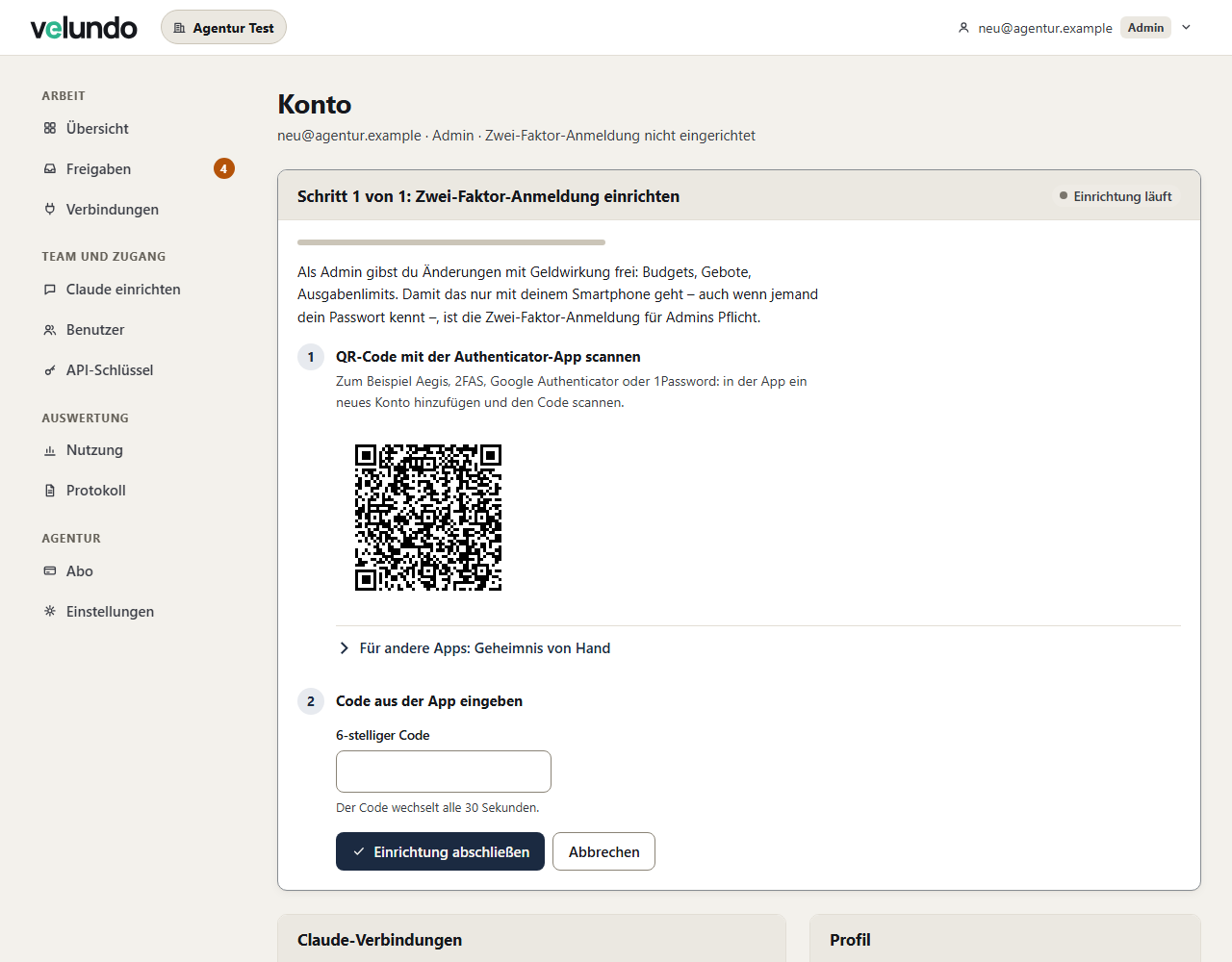Click the 'Einrichtung läuft' status badge
This screenshot has height=962, width=1232.
point(1116,196)
